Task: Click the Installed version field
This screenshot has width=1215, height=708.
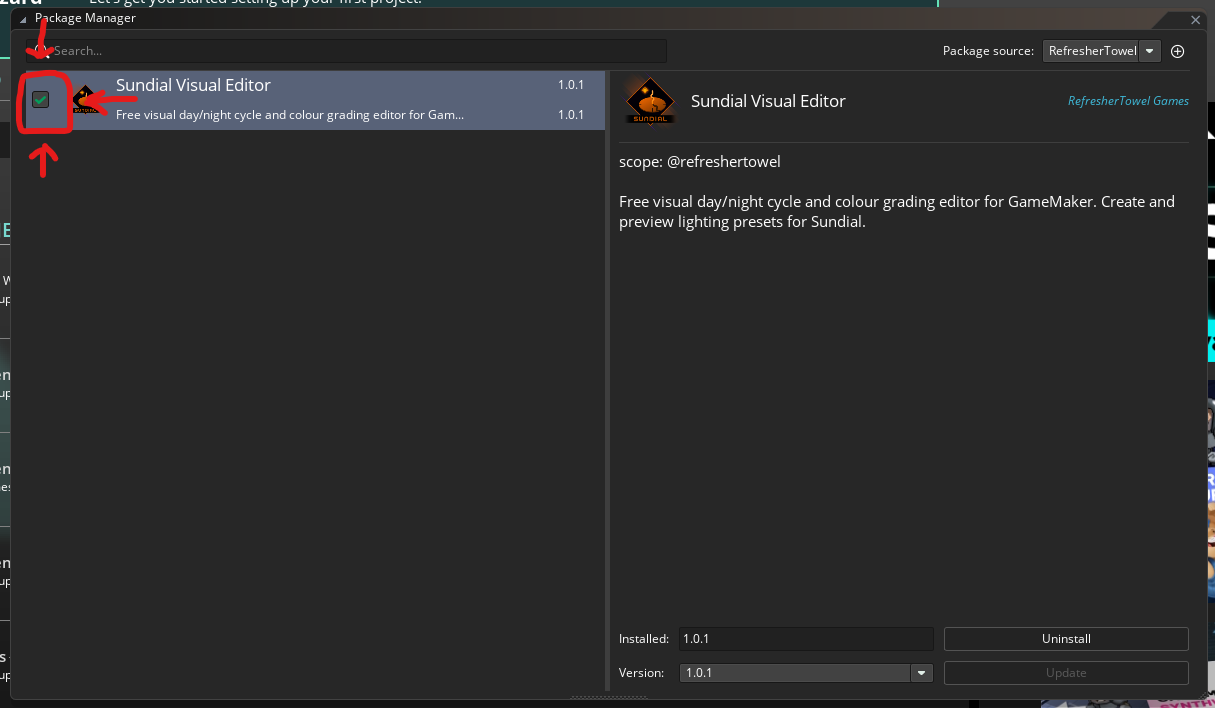Action: (806, 639)
